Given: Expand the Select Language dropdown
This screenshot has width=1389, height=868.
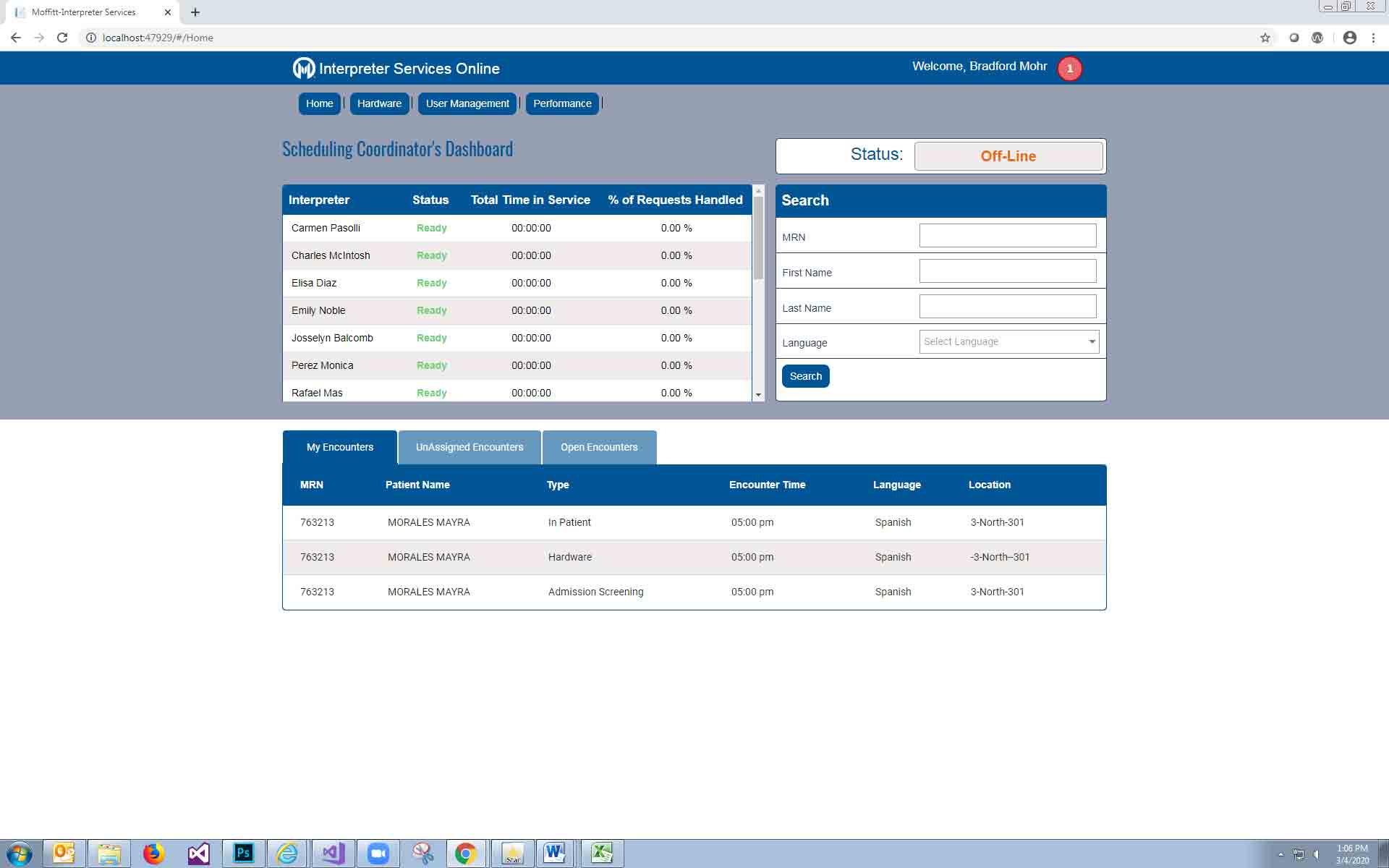Looking at the screenshot, I should [x=1008, y=341].
